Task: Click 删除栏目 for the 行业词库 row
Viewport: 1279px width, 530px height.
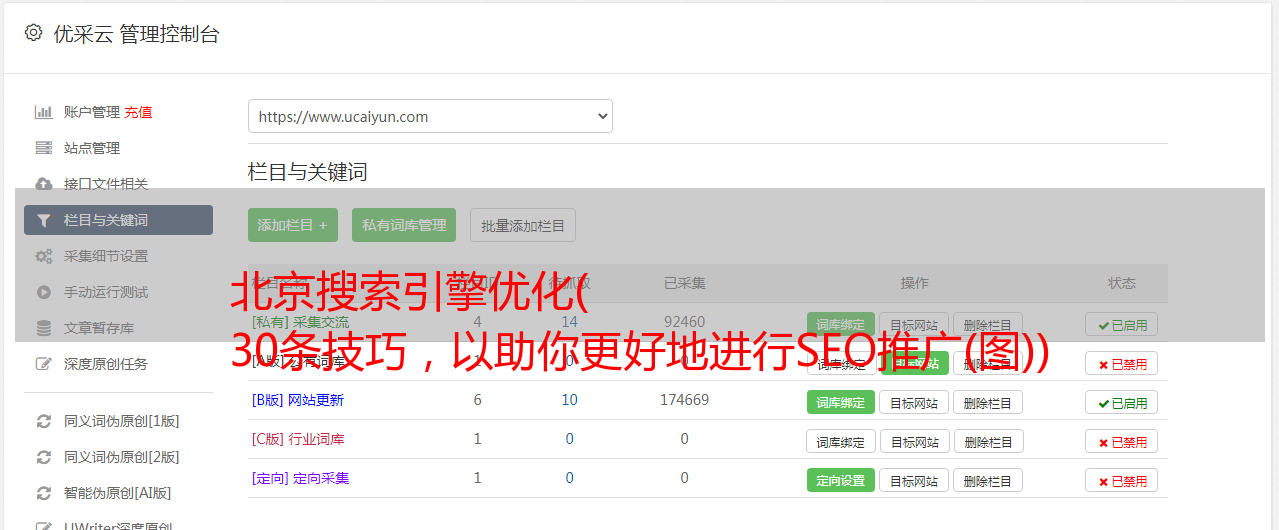Action: coord(988,441)
